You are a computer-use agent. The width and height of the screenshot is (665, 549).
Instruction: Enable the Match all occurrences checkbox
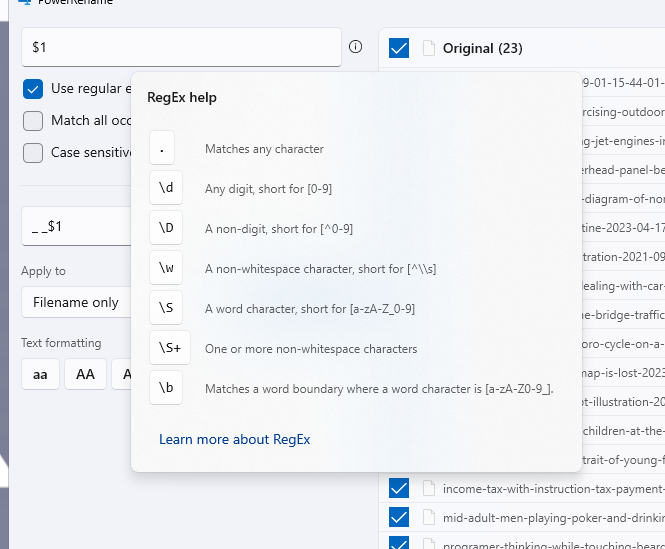pos(33,121)
